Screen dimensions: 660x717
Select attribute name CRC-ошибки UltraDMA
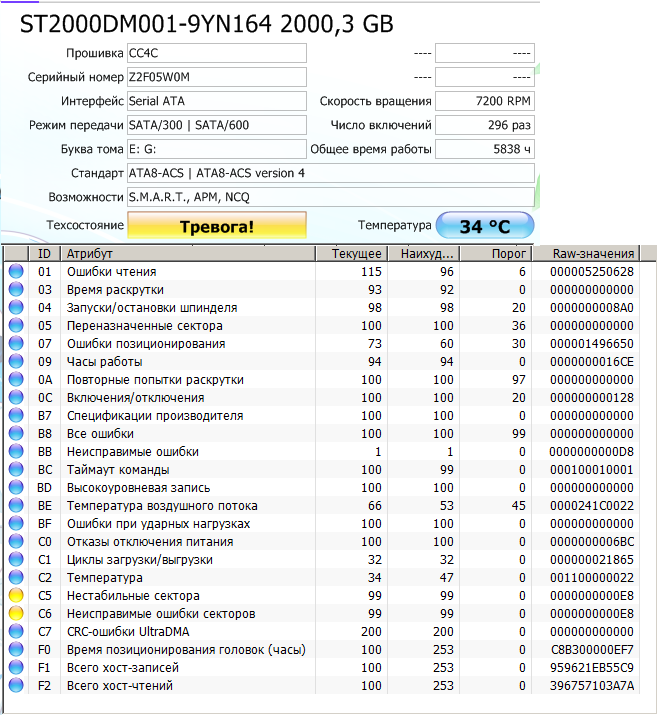click(128, 632)
